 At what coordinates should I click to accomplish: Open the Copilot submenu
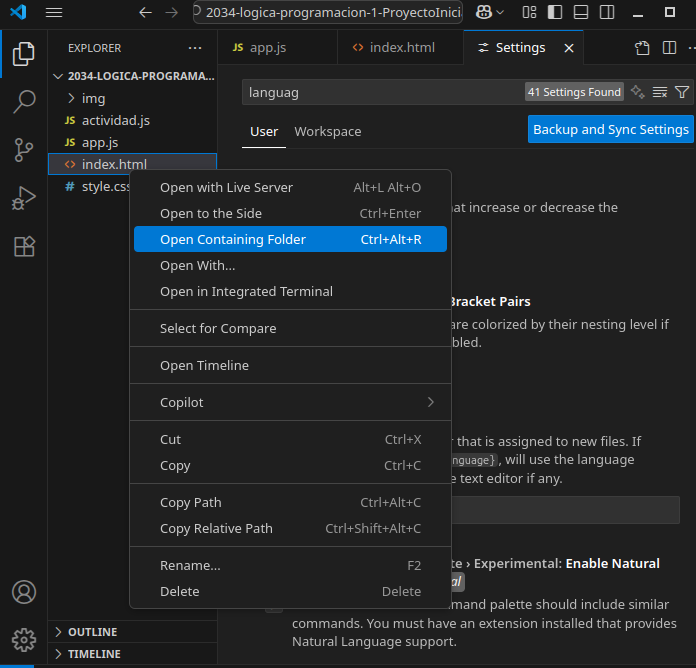coord(290,402)
